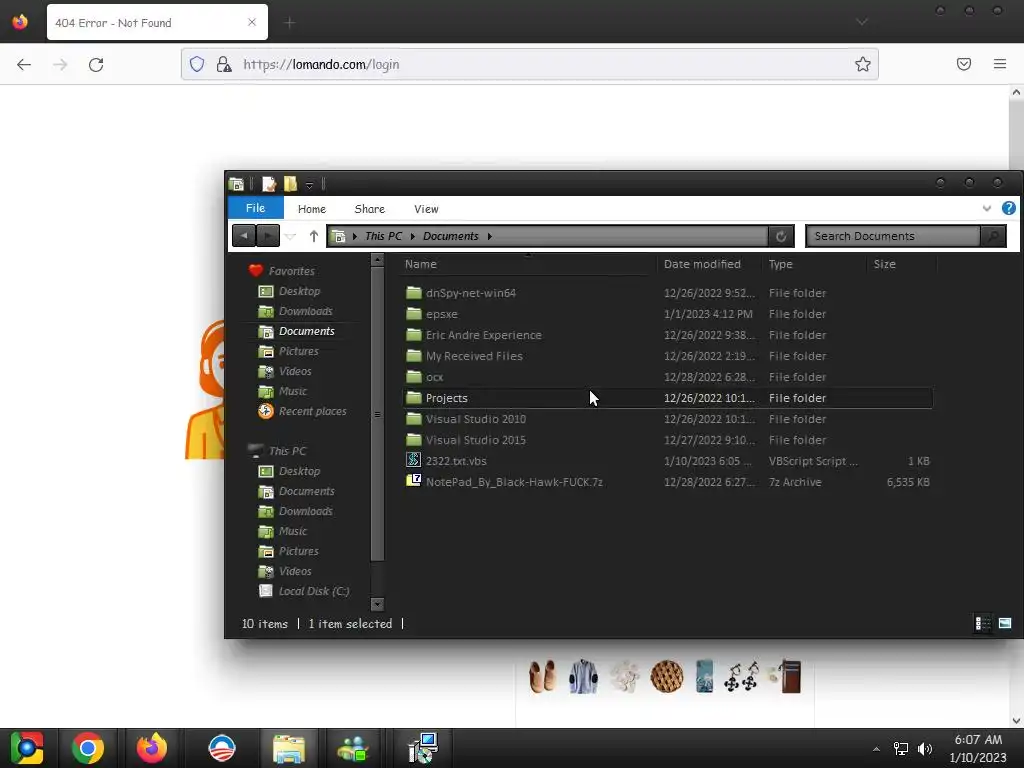
Task: Open the File tab in Explorer
Action: coord(255,208)
